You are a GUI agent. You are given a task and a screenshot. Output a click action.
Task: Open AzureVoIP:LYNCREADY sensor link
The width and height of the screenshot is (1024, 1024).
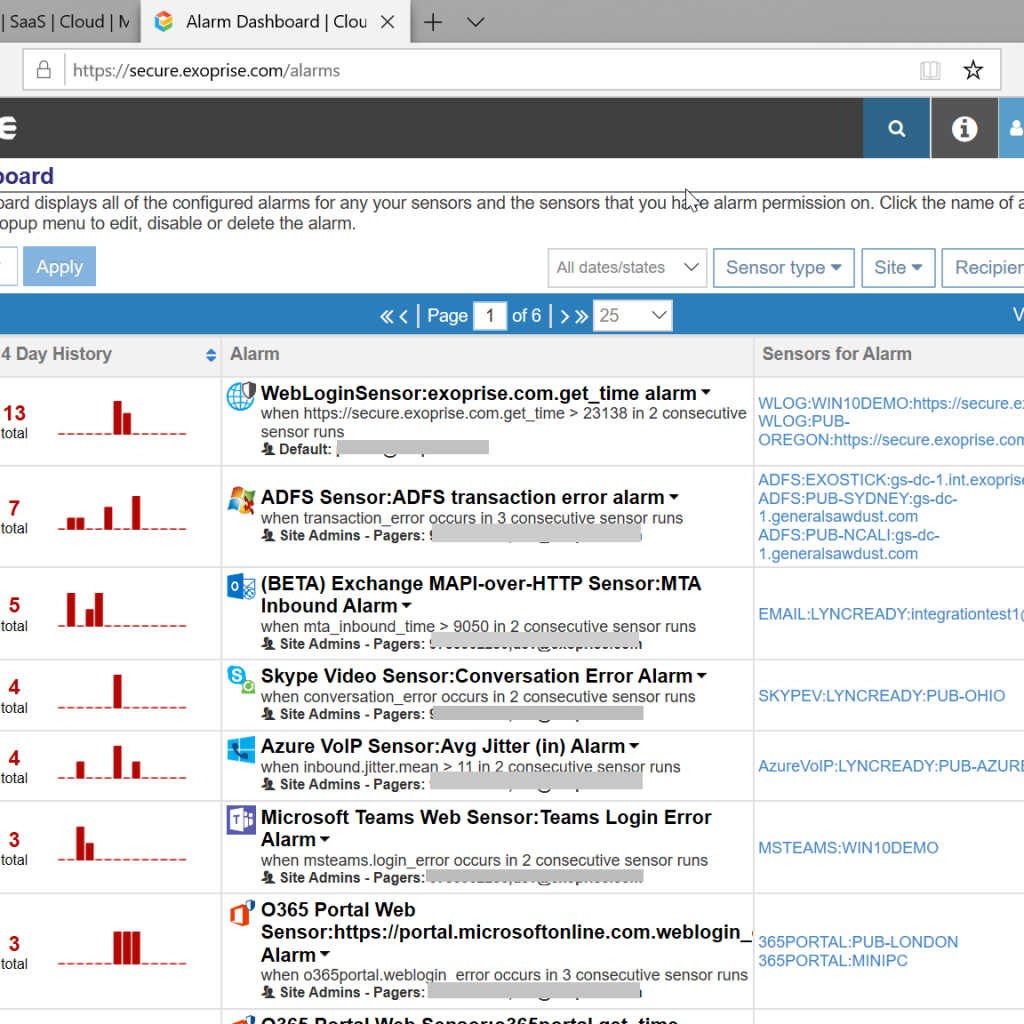891,766
